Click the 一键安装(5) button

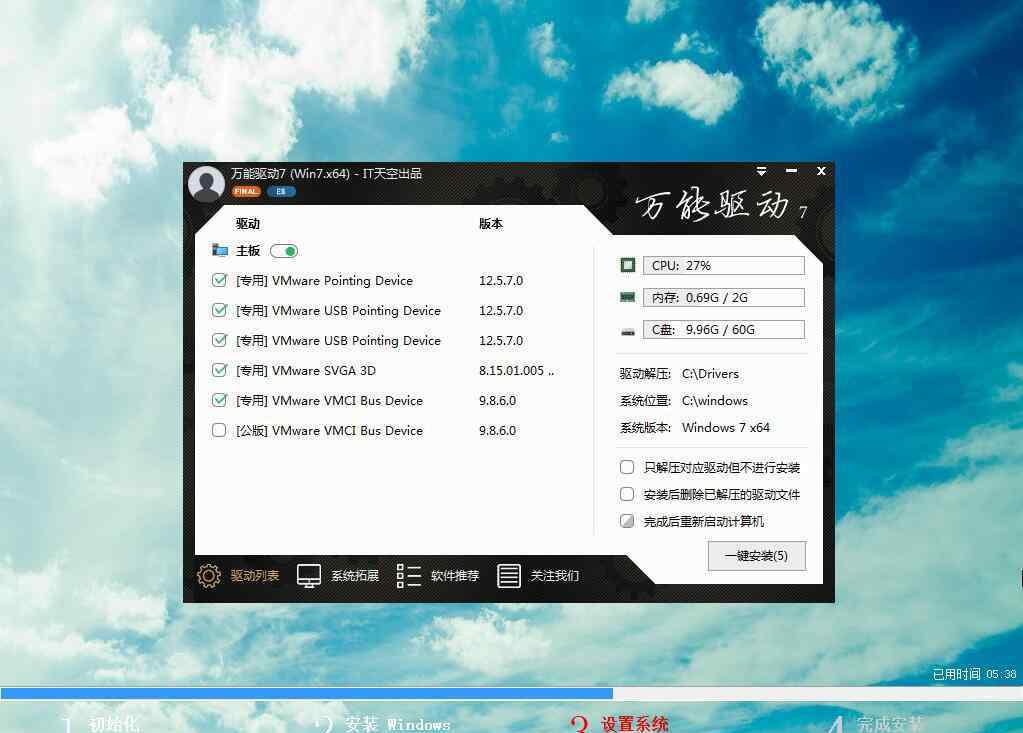[757, 556]
